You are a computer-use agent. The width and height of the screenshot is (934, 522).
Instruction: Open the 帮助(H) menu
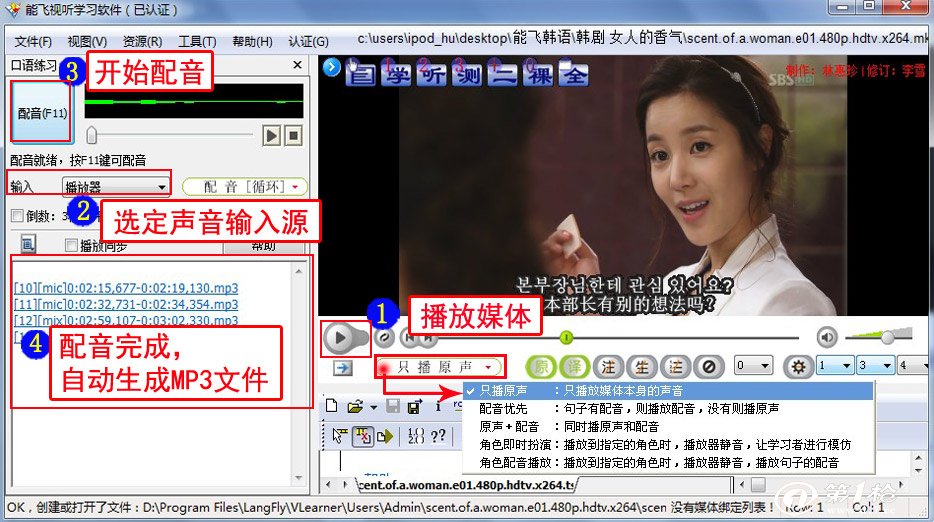(x=252, y=42)
